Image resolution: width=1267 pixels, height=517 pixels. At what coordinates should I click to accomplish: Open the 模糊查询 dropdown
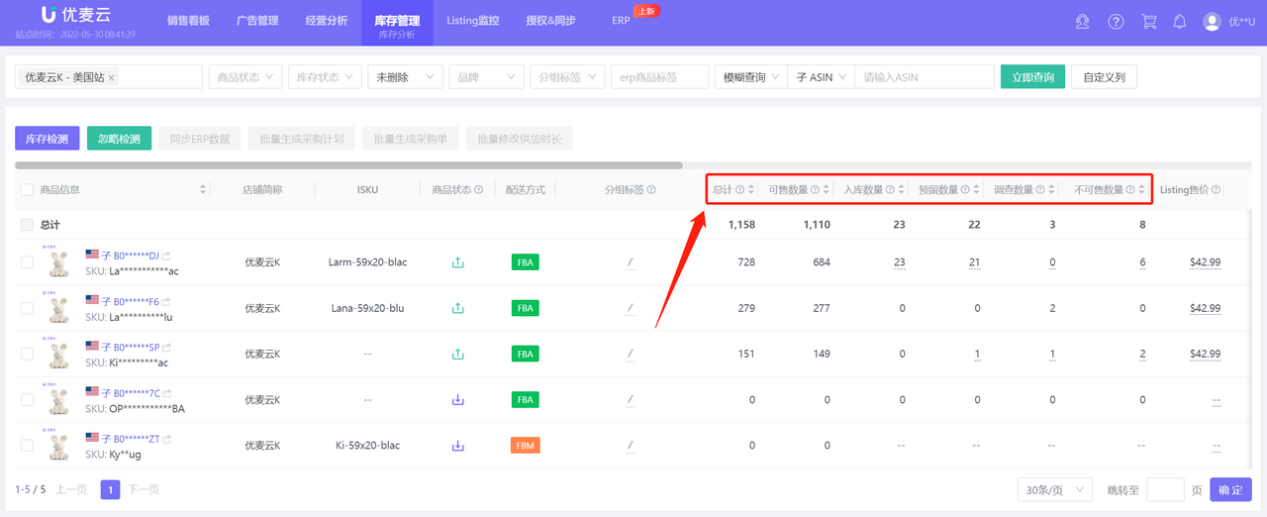pos(750,77)
